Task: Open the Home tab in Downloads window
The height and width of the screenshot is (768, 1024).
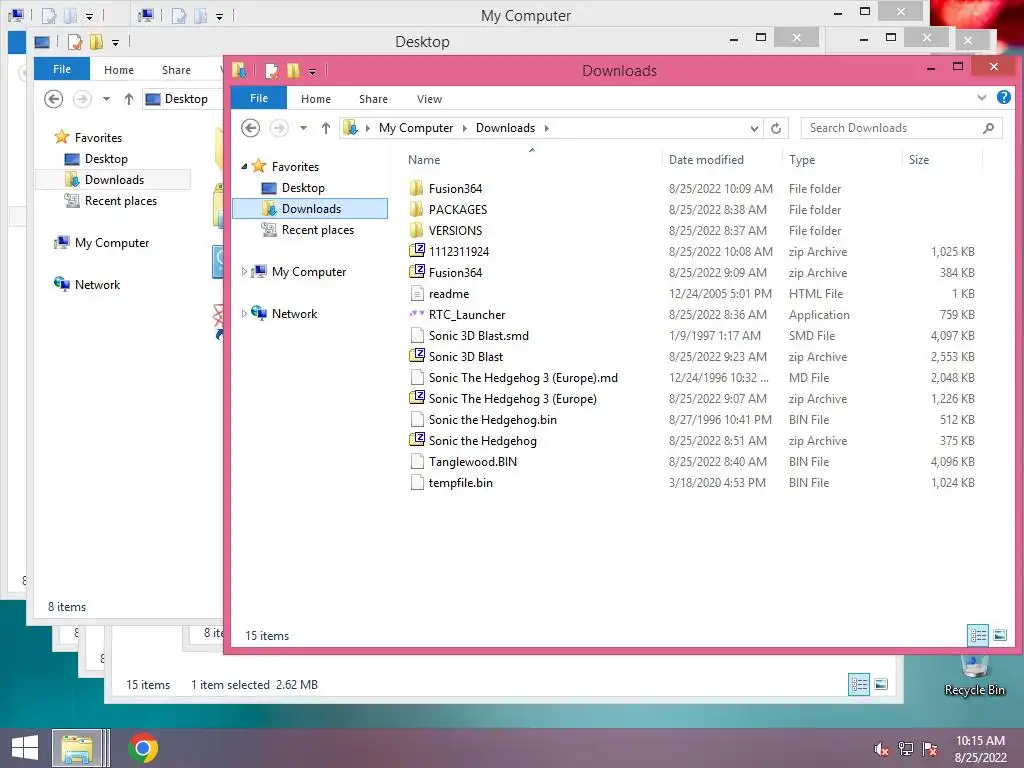Action: (x=316, y=99)
